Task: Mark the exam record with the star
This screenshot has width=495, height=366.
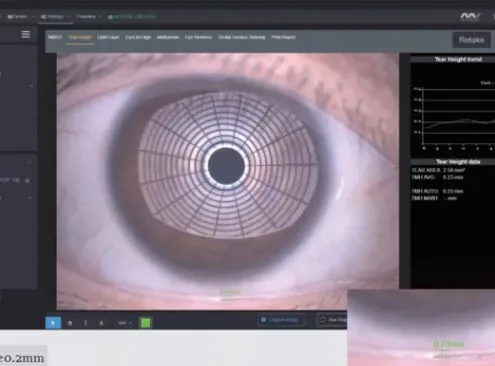Action: 27,180
